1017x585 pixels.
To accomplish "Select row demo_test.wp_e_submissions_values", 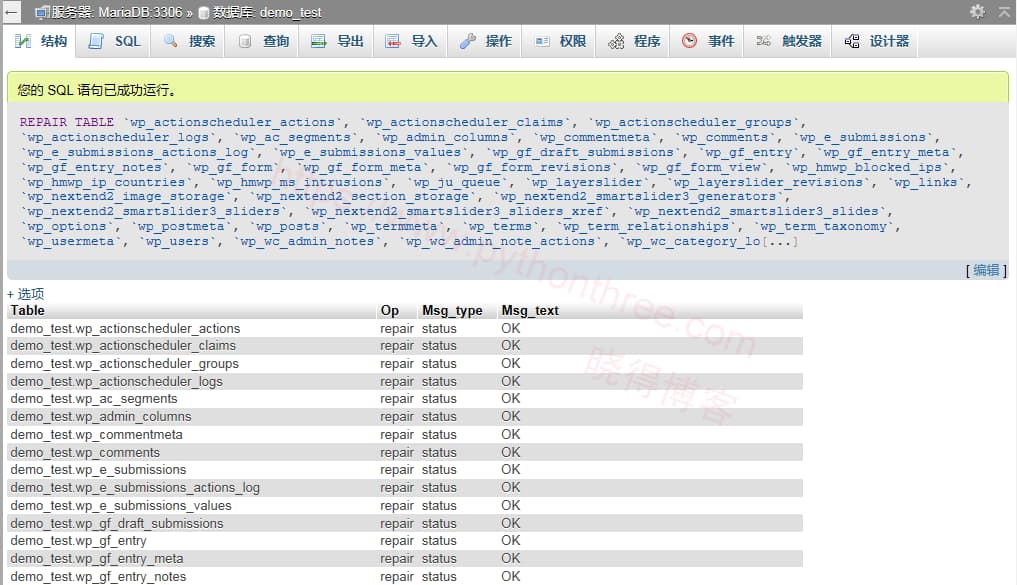I will (x=405, y=505).
